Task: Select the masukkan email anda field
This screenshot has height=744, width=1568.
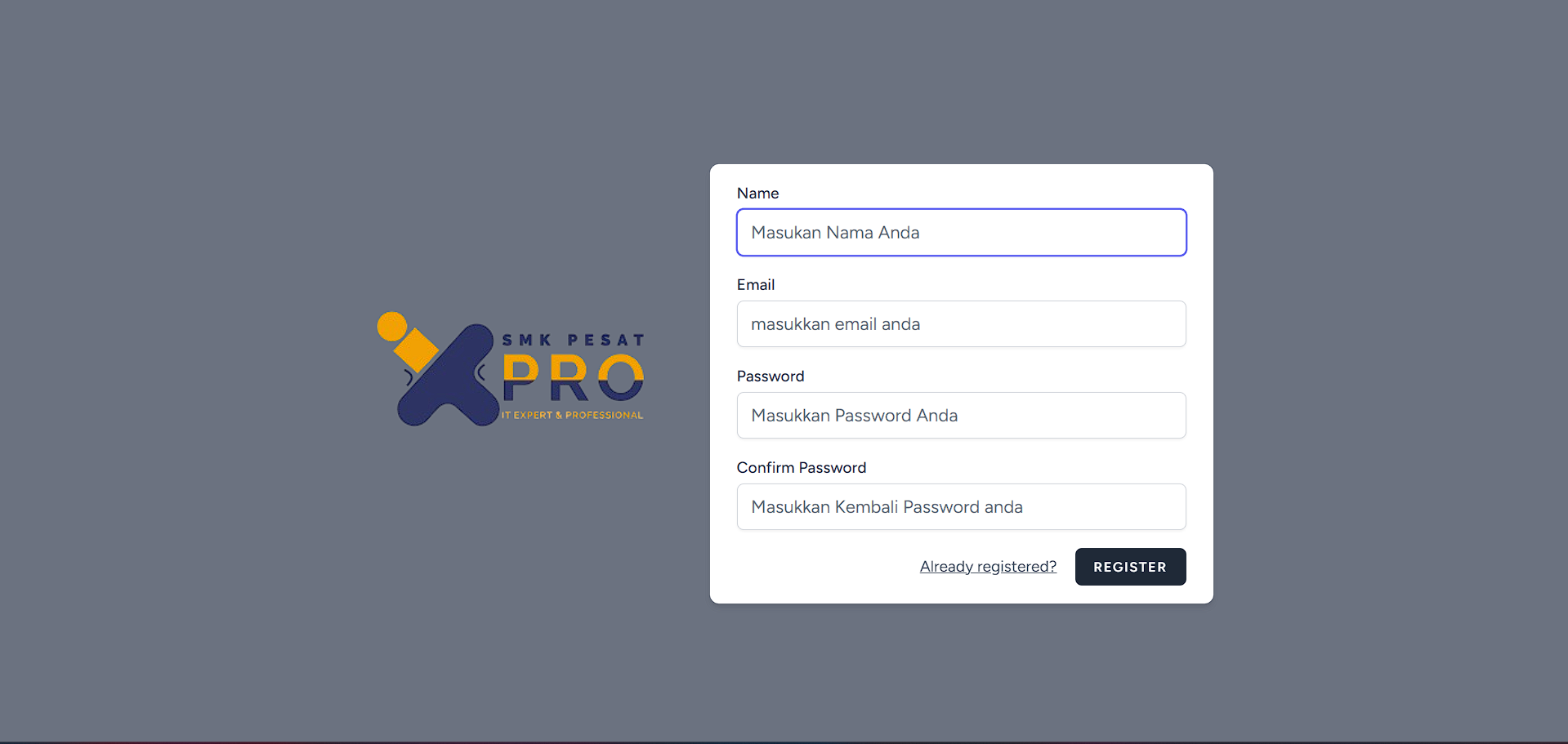Action: coord(961,324)
